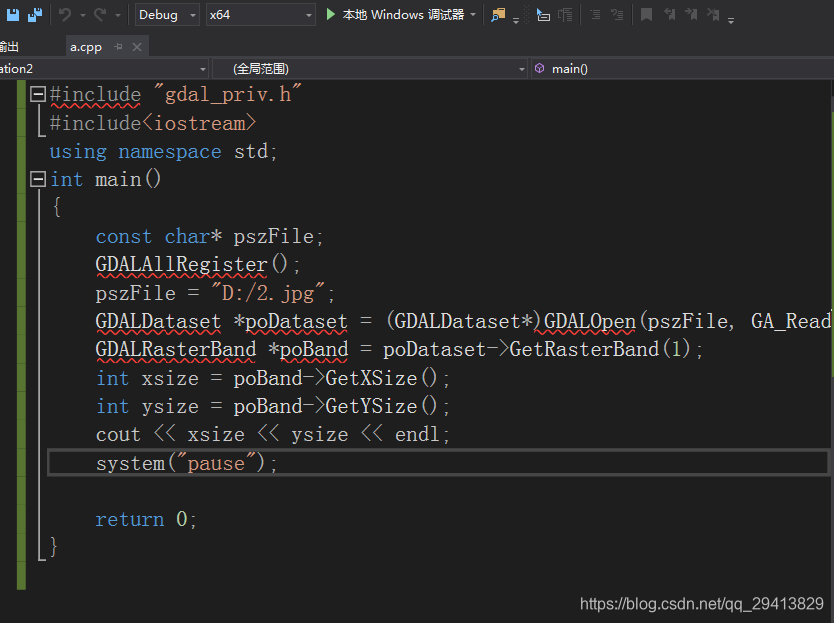Screen dimensions: 834x623
Task: Open the Debug configuration dropdown
Action: (x=167, y=15)
